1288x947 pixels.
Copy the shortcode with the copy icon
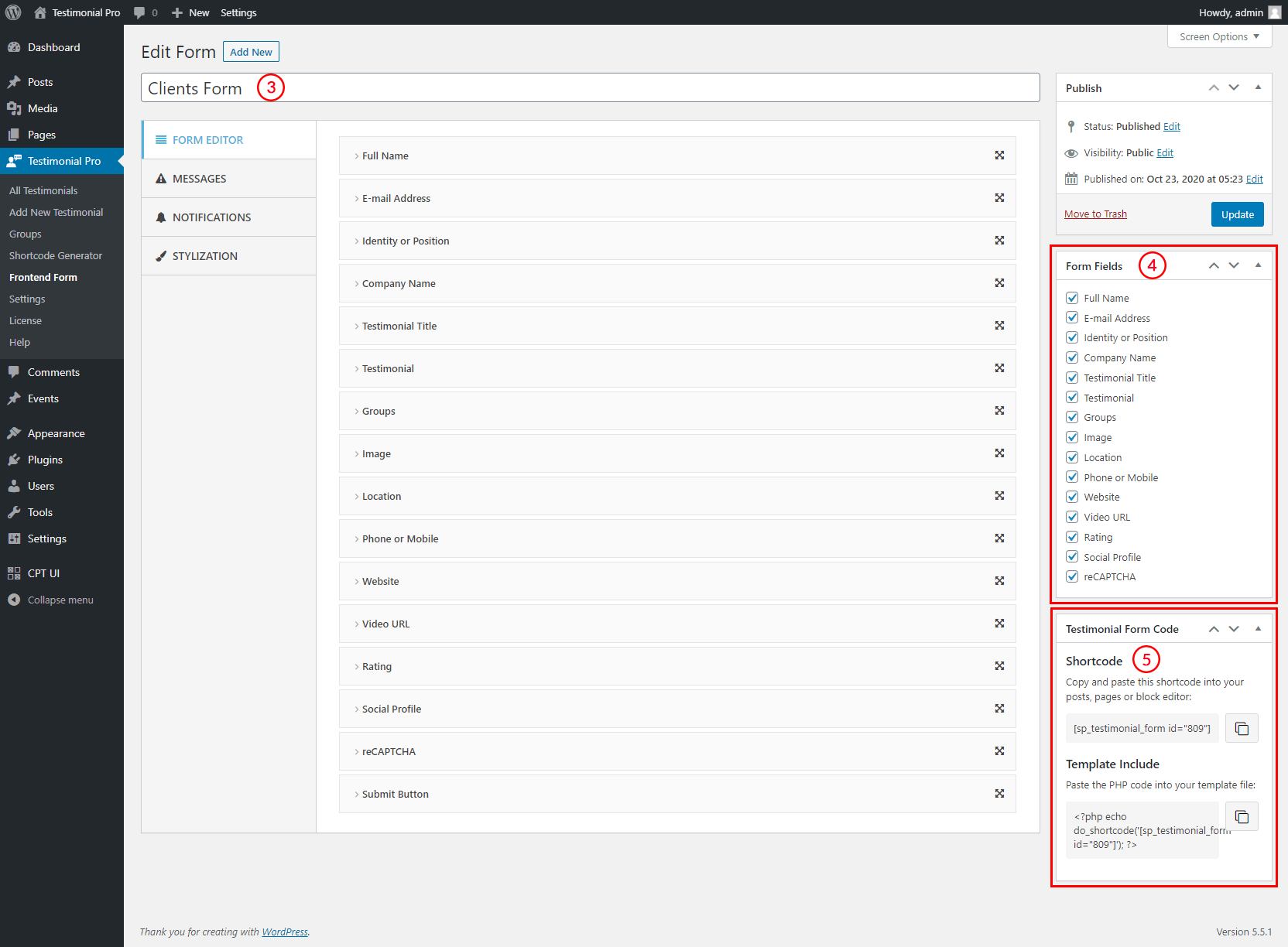pyautogui.click(x=1242, y=728)
